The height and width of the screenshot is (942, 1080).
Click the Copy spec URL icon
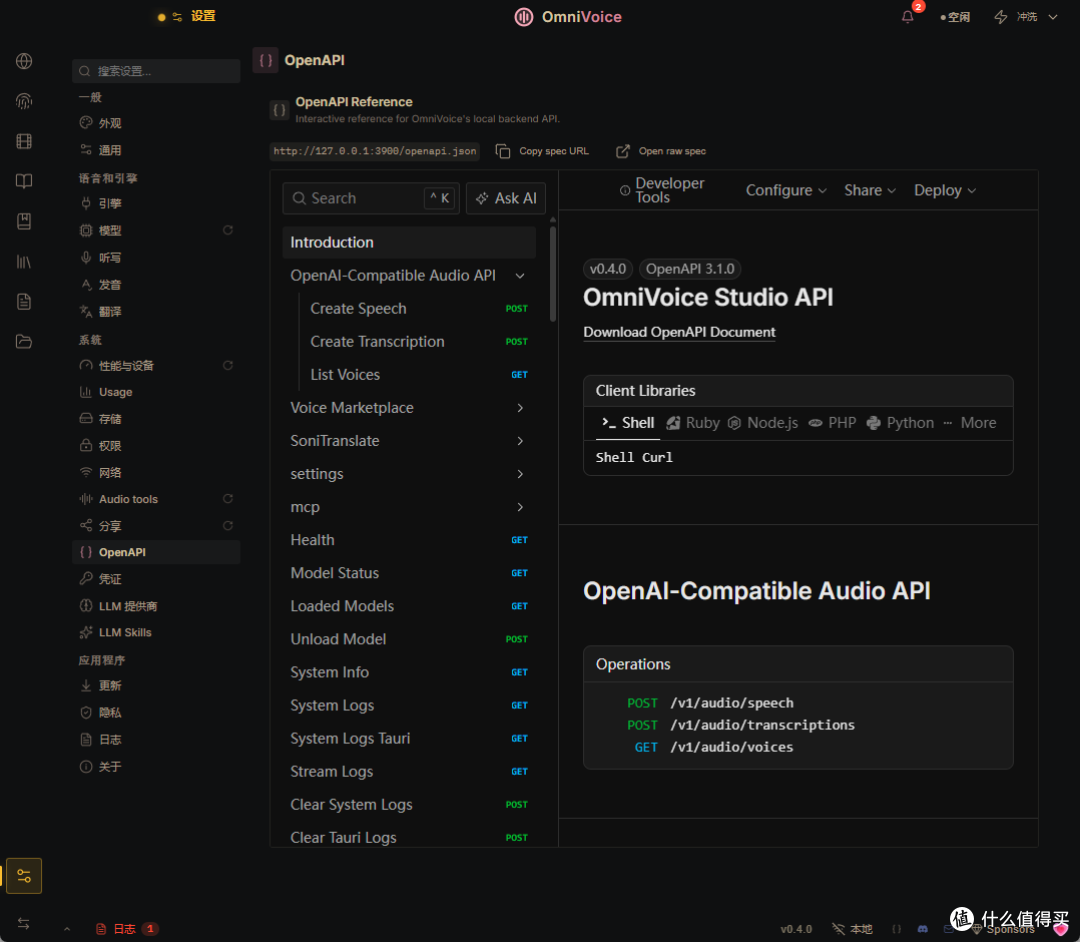503,151
